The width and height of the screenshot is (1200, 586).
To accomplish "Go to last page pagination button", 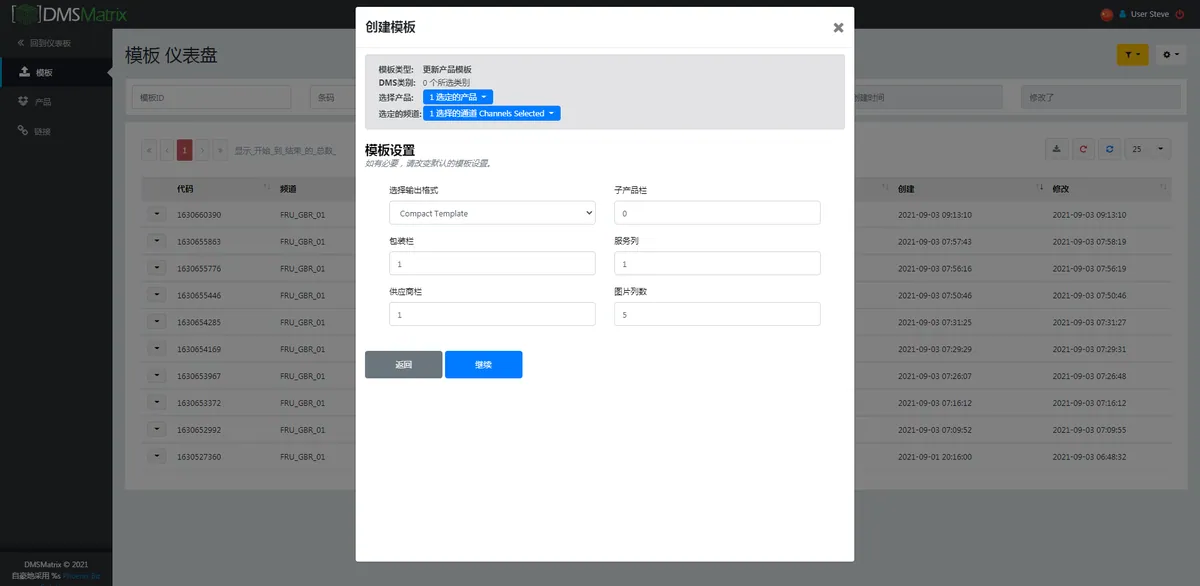I will tap(220, 150).
